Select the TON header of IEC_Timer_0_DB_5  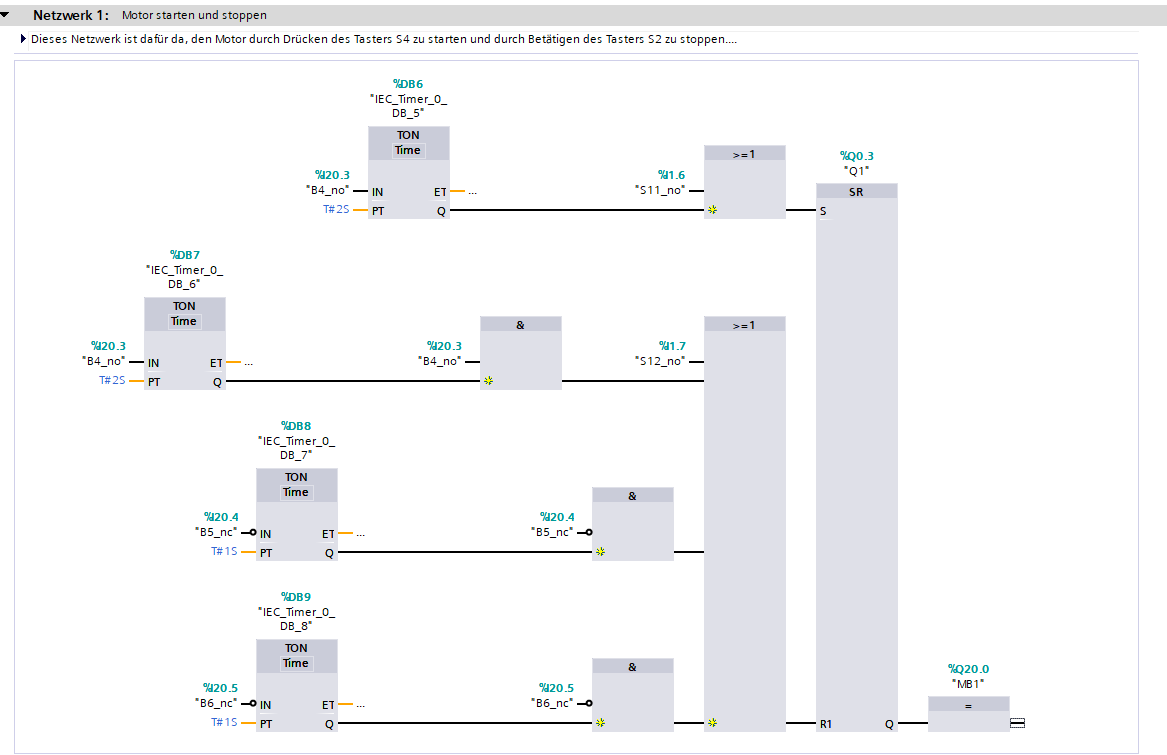(x=408, y=135)
